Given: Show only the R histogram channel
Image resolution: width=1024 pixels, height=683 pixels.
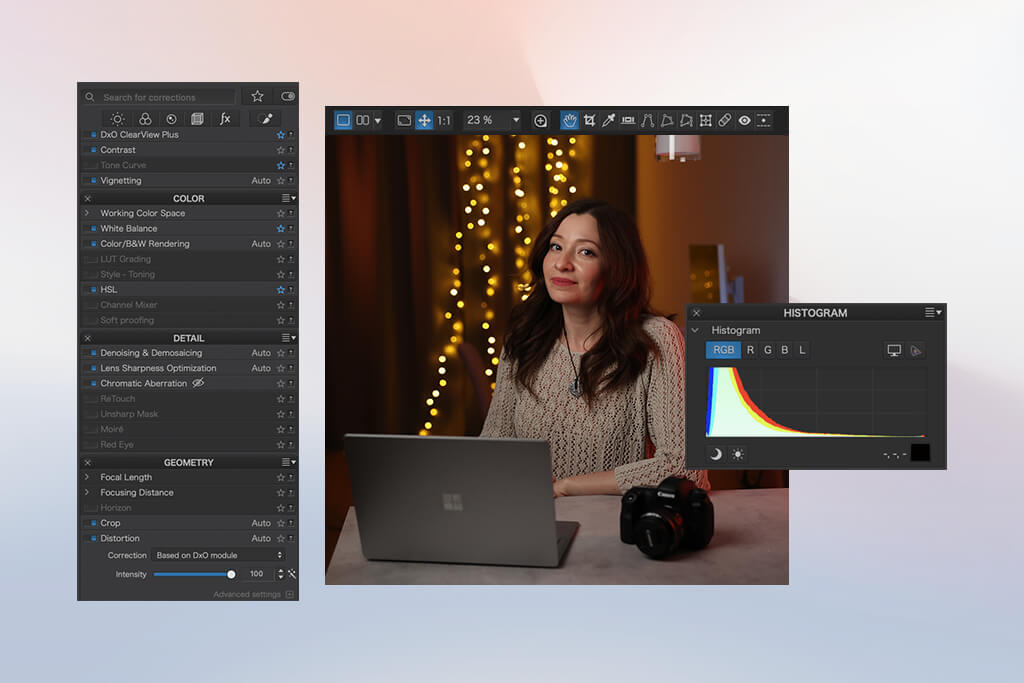Looking at the screenshot, I should (750, 350).
